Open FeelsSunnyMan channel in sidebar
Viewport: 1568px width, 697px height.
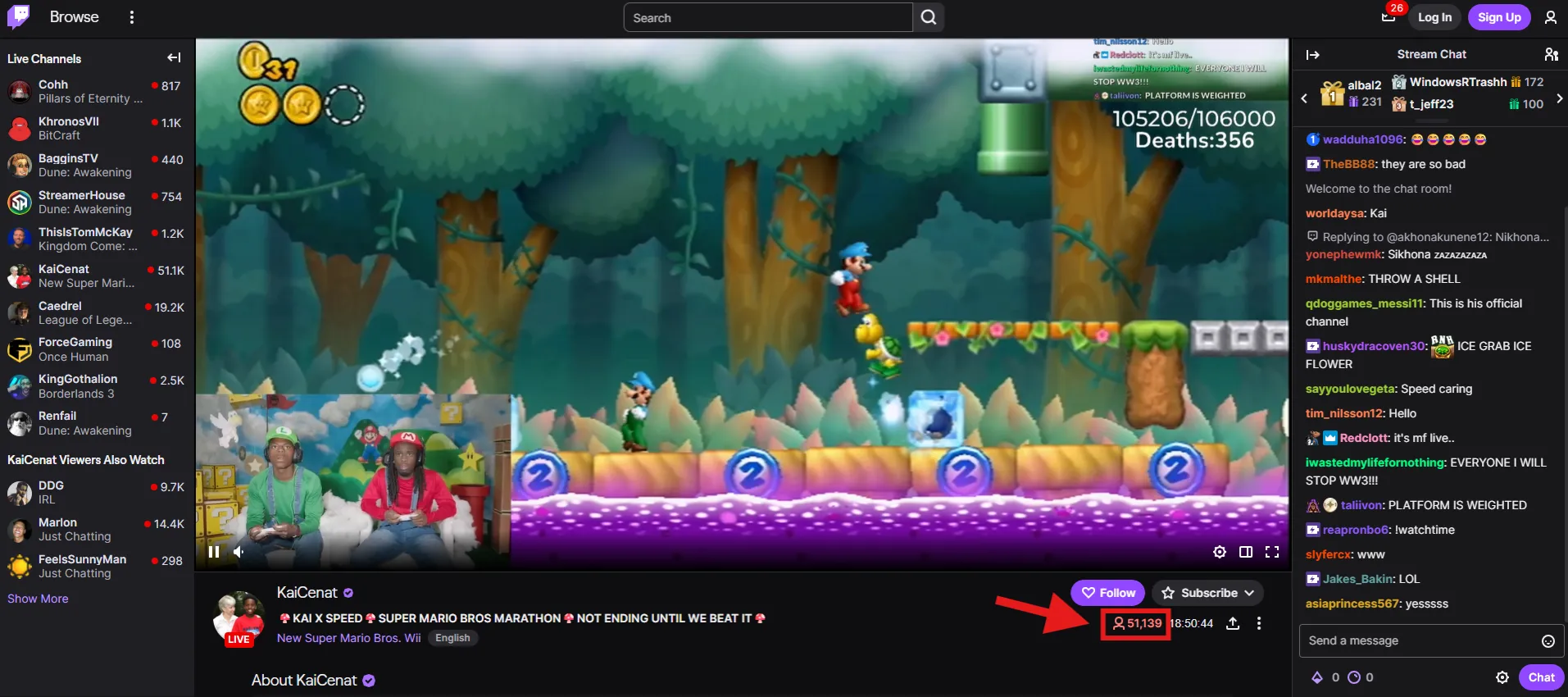point(97,566)
